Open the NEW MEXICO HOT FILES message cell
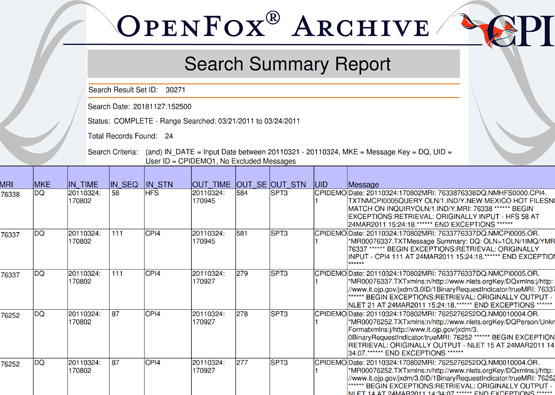555x395 pixels. (x=451, y=209)
